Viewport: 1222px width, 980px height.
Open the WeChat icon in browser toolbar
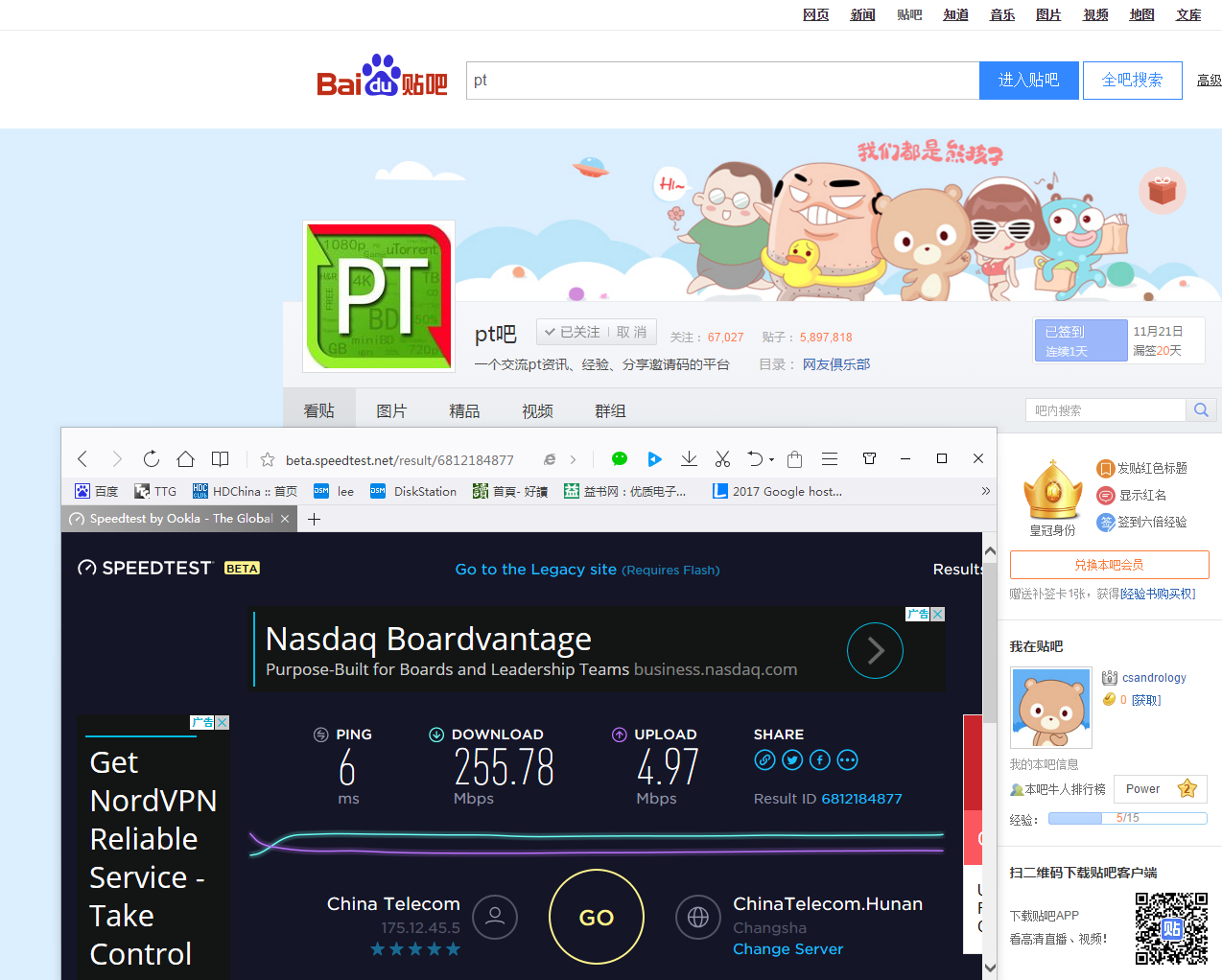pos(620,459)
